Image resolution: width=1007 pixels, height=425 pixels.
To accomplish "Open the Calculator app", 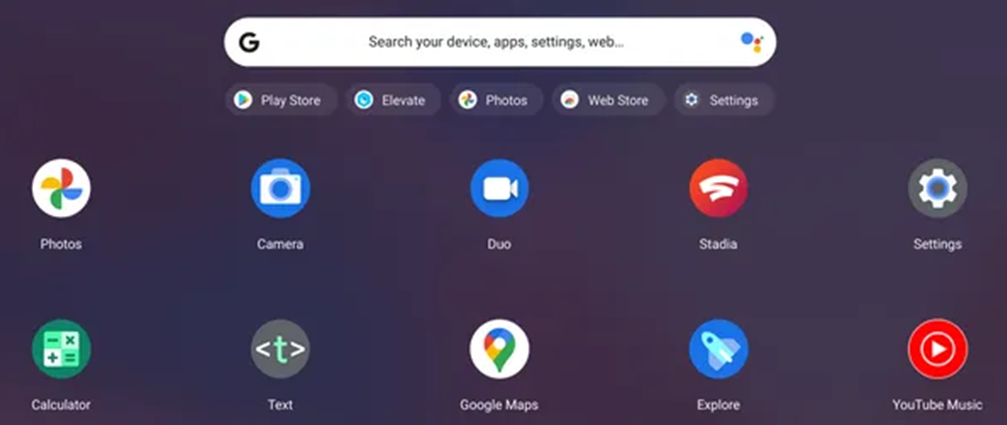I will pos(61,349).
